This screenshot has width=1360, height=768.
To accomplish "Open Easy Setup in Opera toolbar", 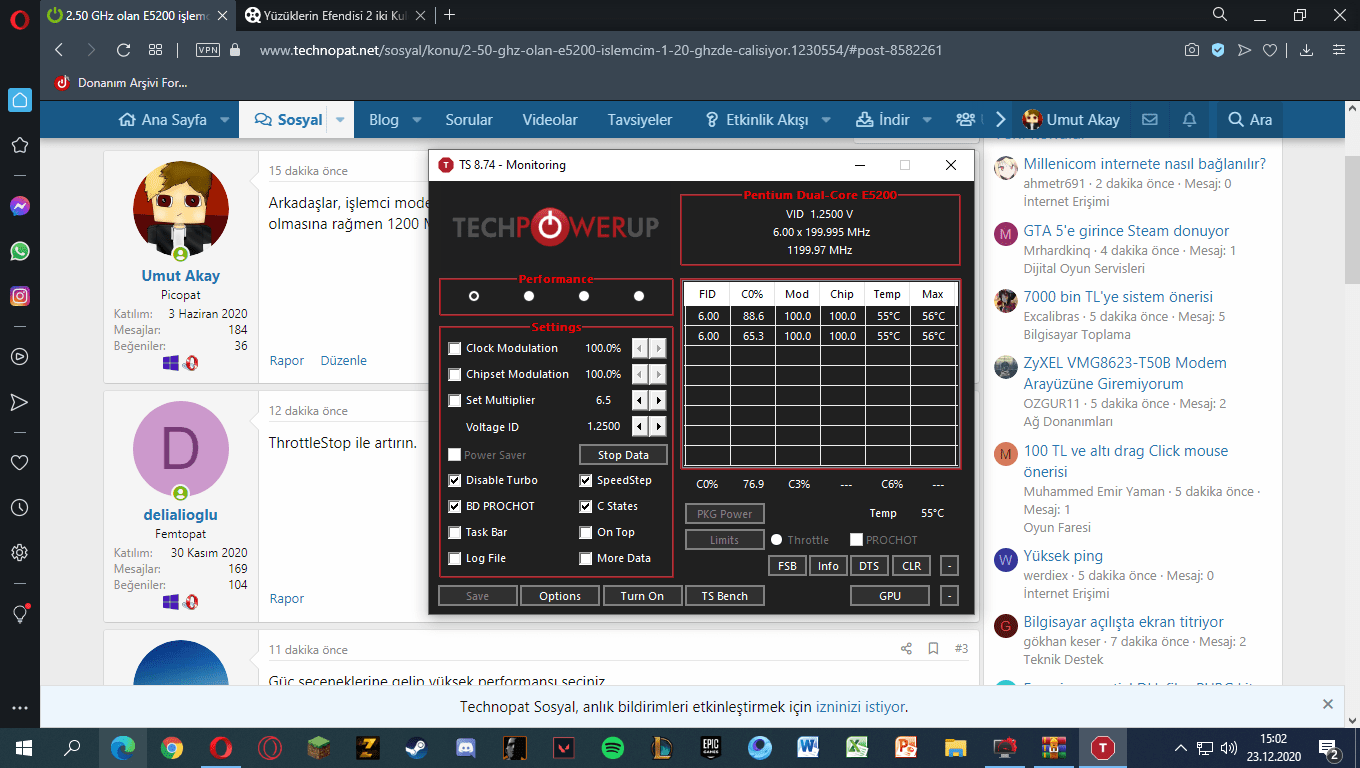I will pos(1339,50).
